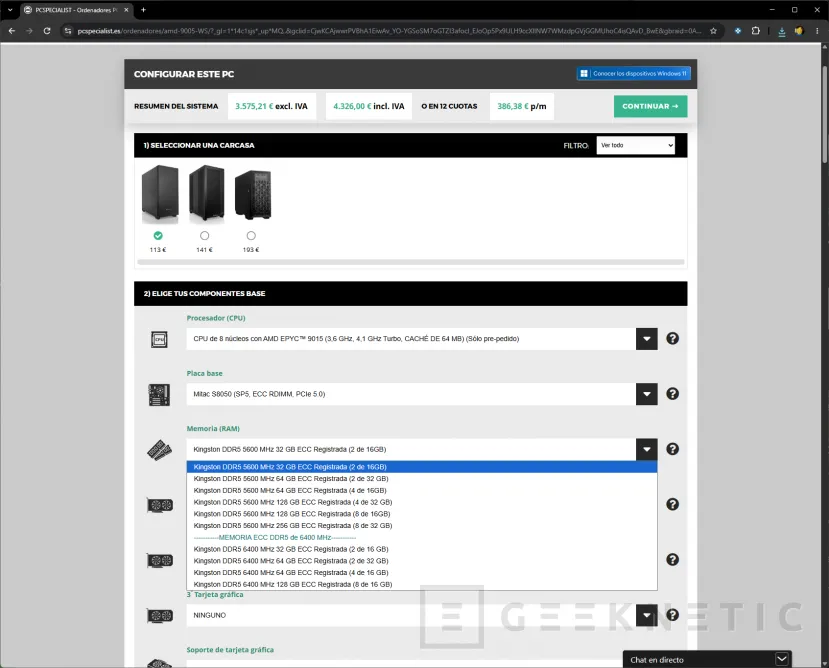Click the CONTINUAR button

coord(650,106)
